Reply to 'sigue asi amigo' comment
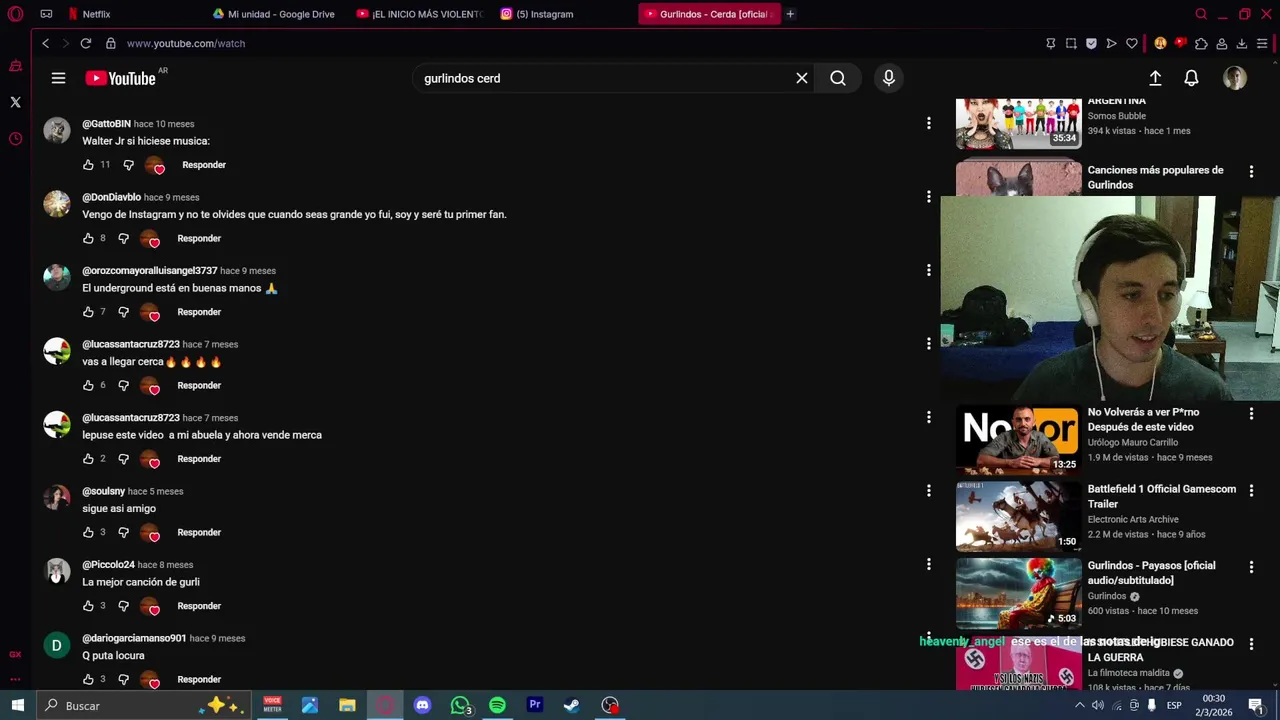This screenshot has width=1280, height=720. 199,532
